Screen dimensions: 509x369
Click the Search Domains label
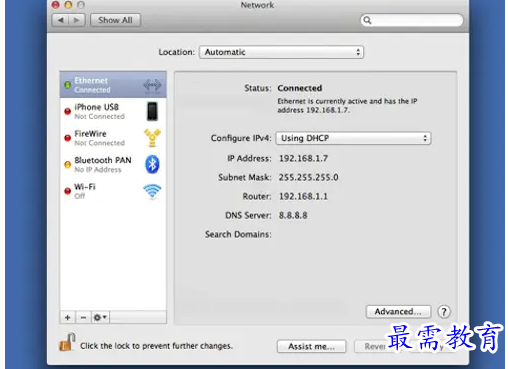(x=238, y=234)
